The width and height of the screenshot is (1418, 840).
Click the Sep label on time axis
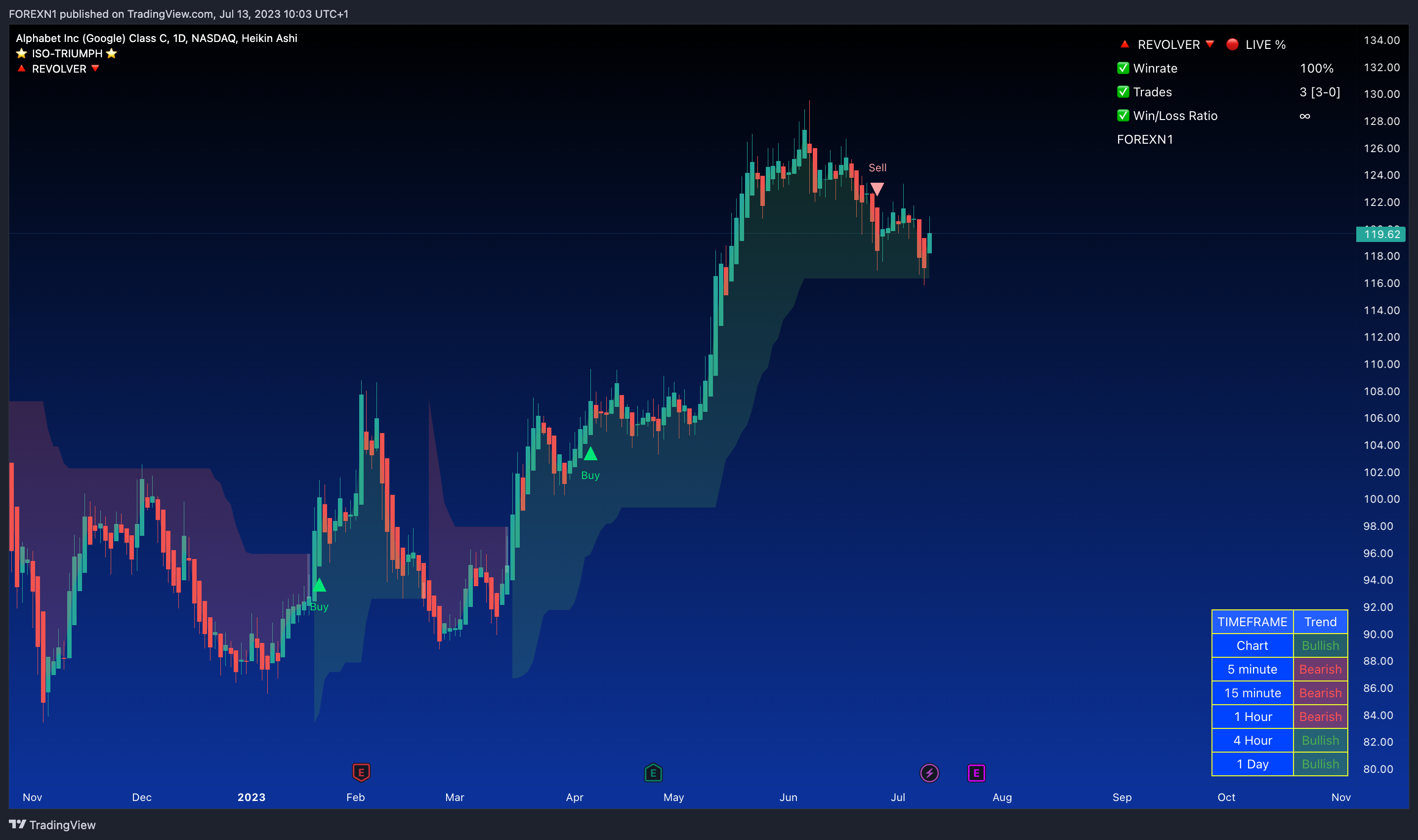pyautogui.click(x=1122, y=797)
